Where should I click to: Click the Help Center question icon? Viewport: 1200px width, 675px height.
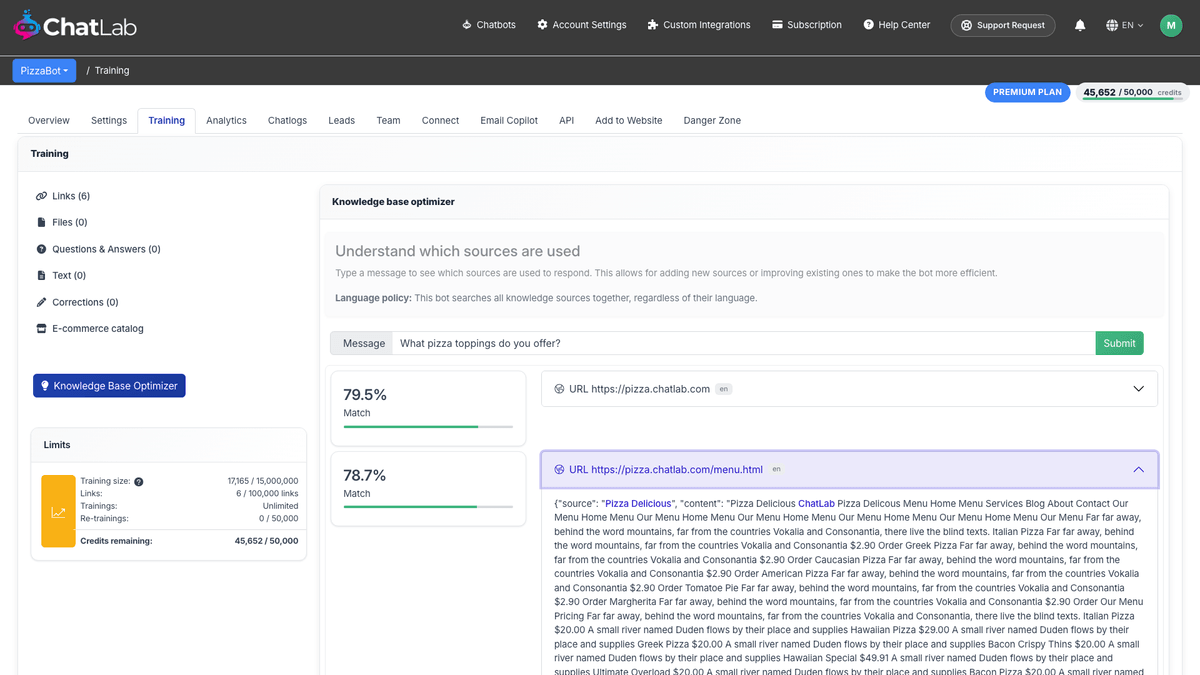pos(868,25)
